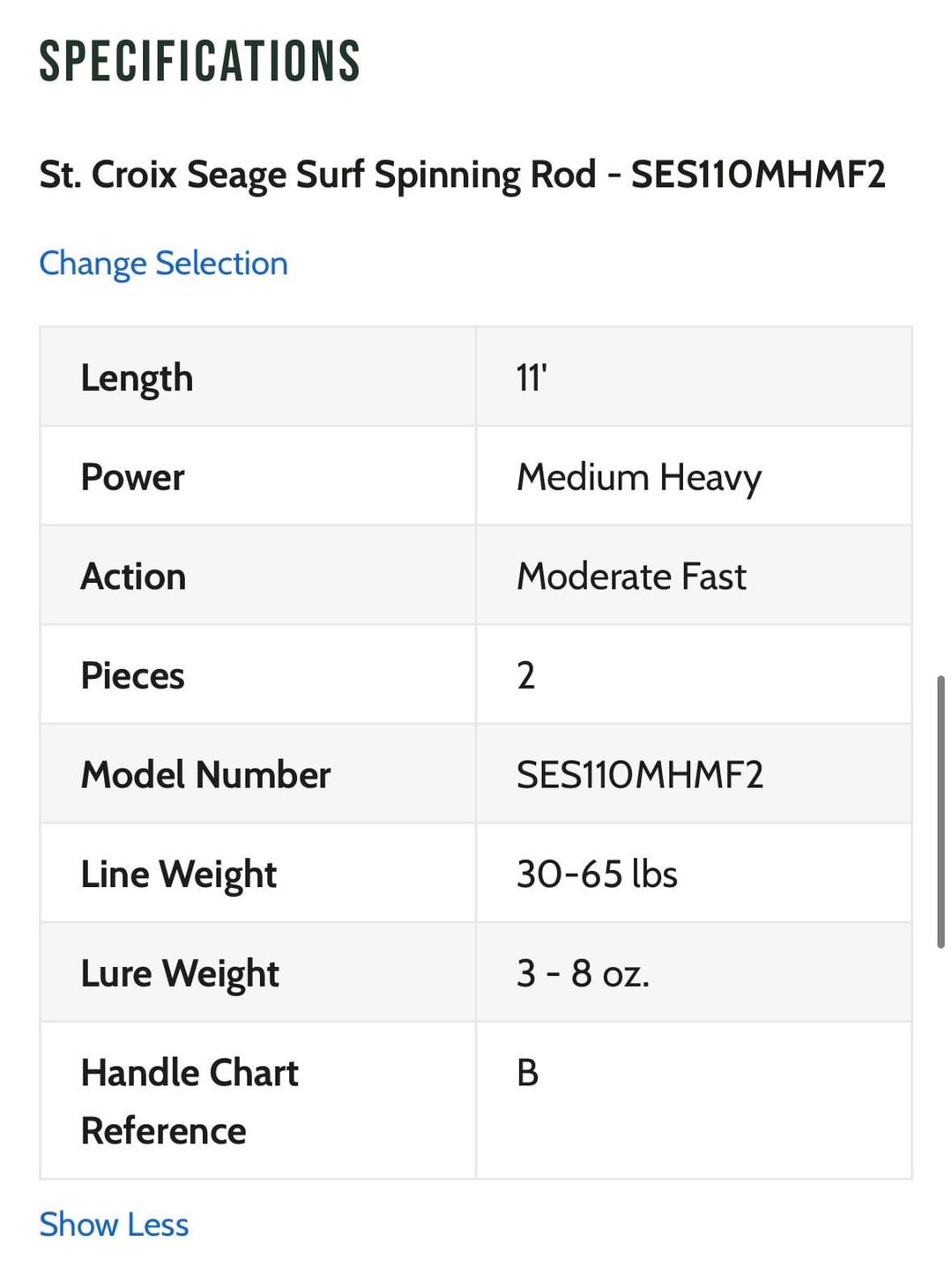Click the SPECIFICATIONS heading
This screenshot has width=952, height=1281.
[199, 62]
